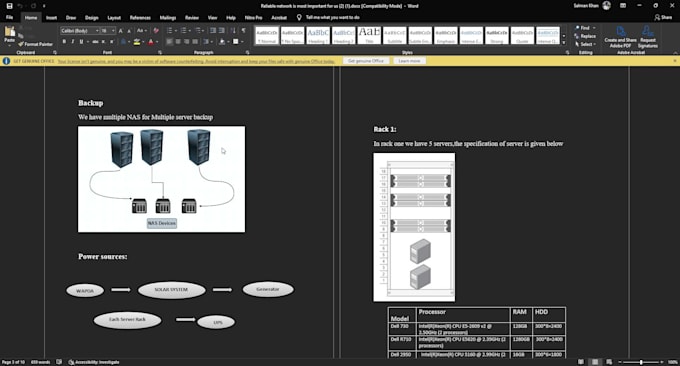Toggle Bold formatting
Image resolution: width=680 pixels, height=366 pixels.
coord(64,42)
